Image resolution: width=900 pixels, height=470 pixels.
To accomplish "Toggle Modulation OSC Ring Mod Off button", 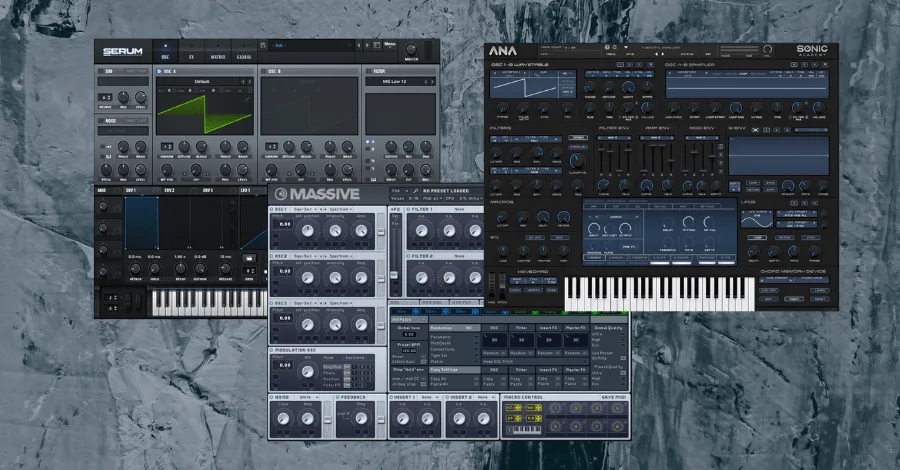I will 347,367.
